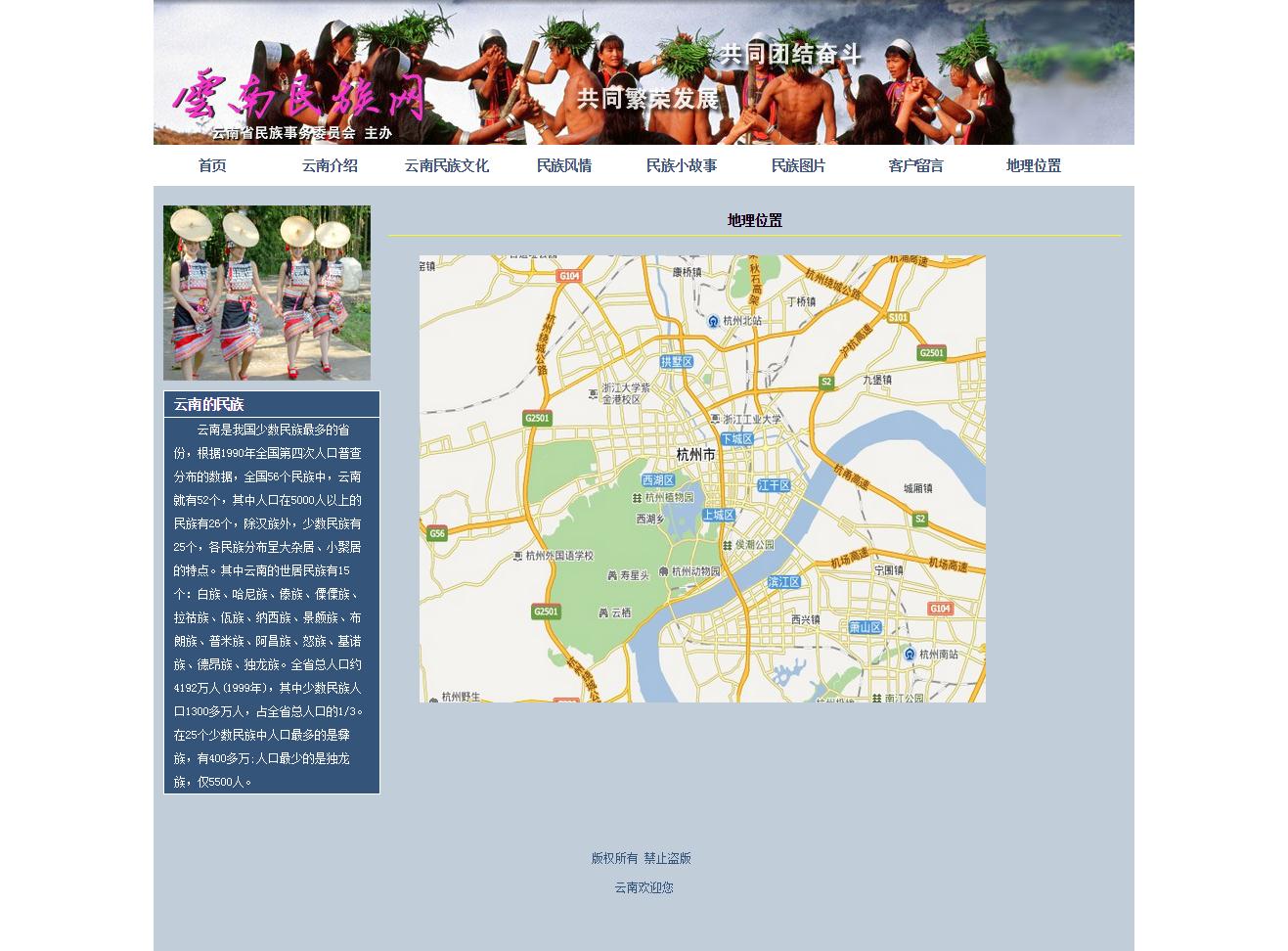This screenshot has width=1288, height=951.
Task: Click the 杭州南站 train station marker
Action: click(x=910, y=654)
